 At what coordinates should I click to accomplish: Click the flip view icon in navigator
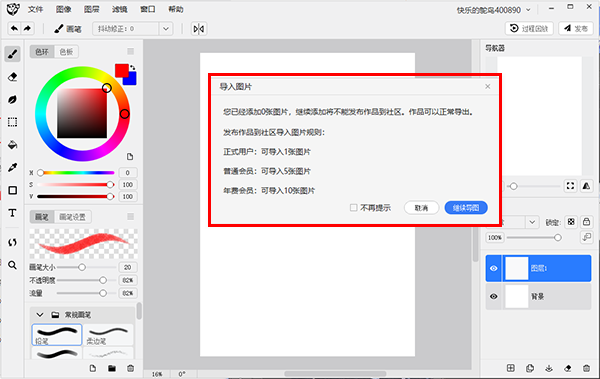[586, 186]
